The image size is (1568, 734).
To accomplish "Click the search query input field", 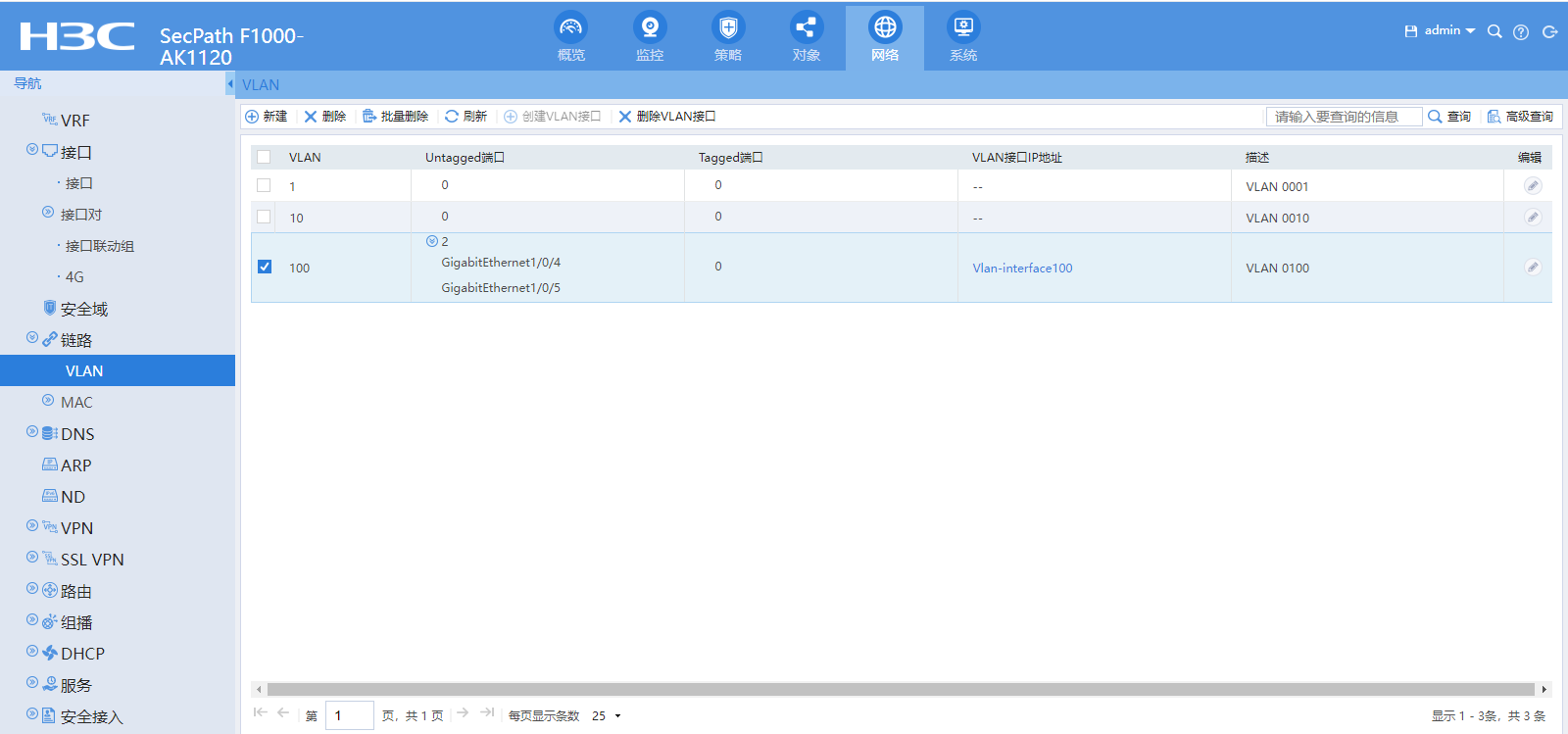I will (x=1344, y=117).
